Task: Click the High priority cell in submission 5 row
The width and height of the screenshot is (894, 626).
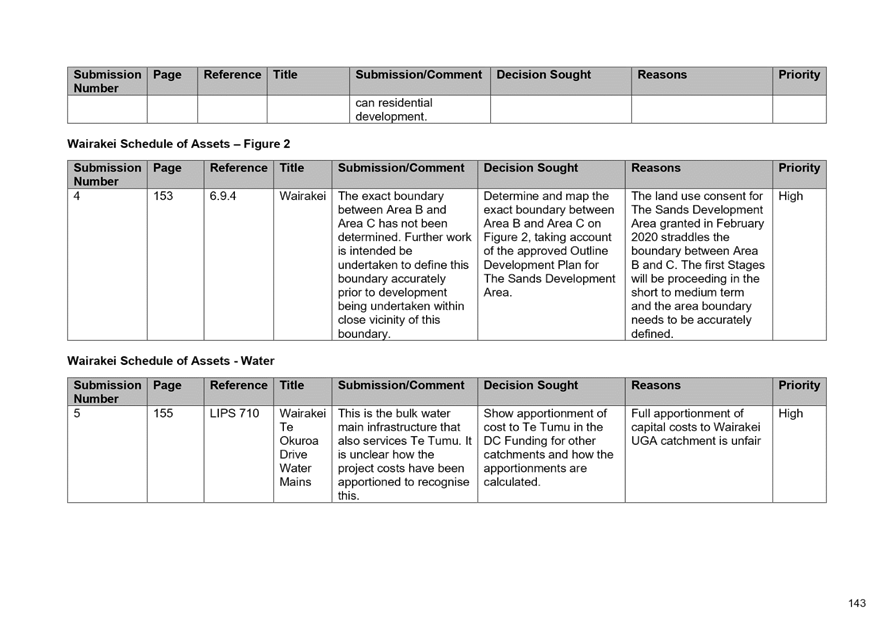Action: pyautogui.click(x=799, y=454)
